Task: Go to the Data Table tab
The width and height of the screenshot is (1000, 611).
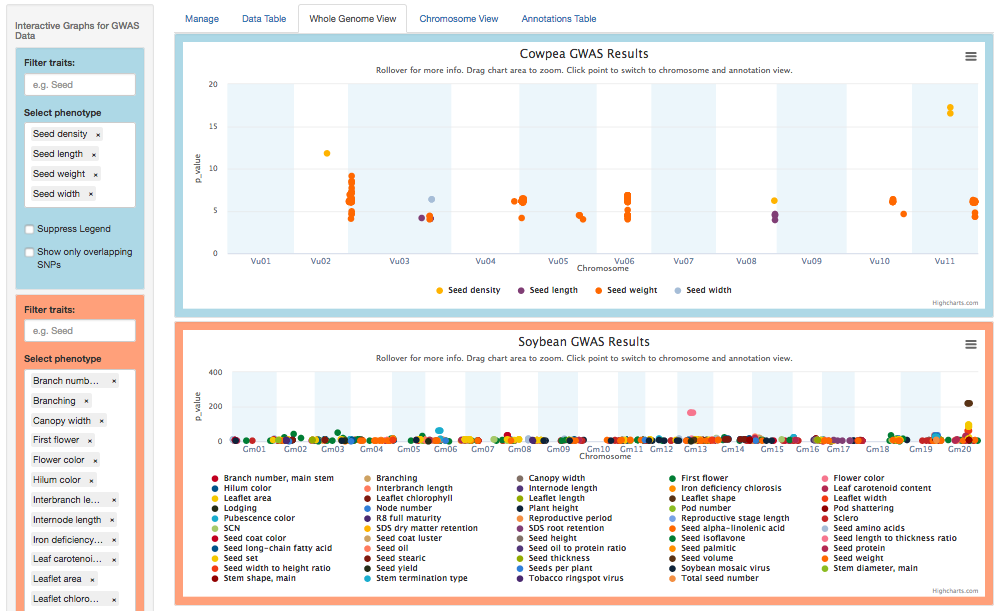Action: pos(264,19)
